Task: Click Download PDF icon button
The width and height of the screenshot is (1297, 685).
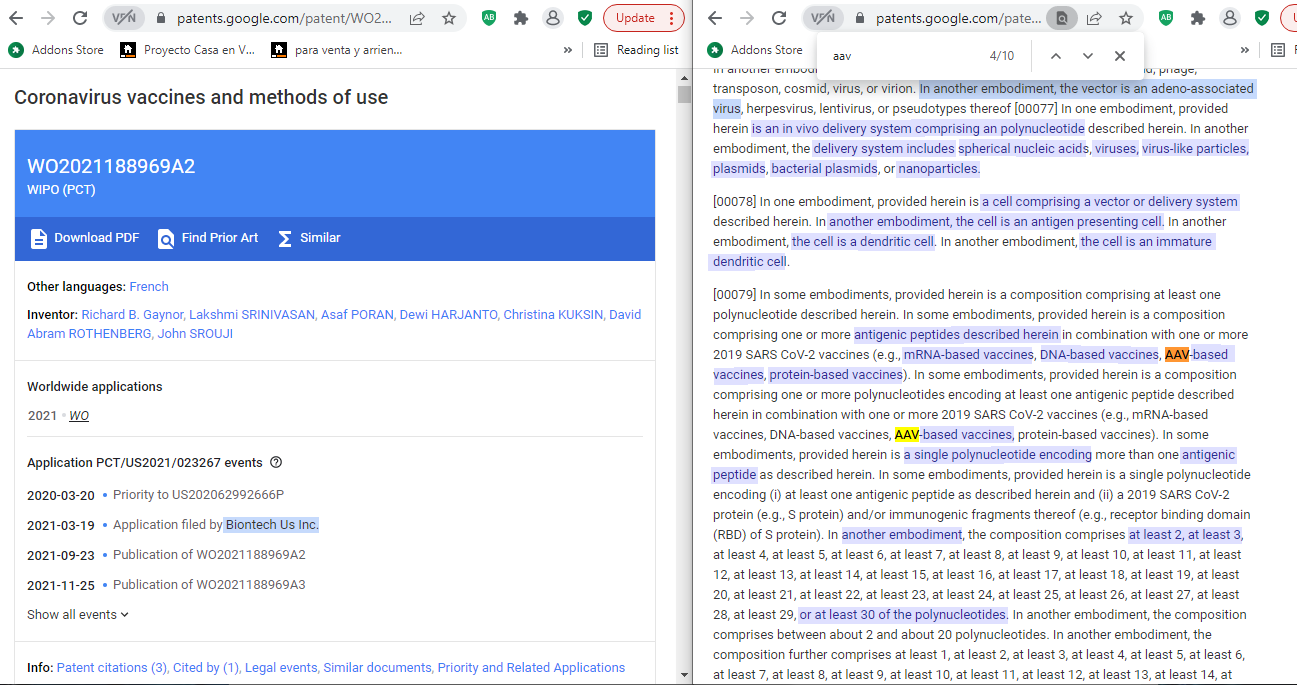Action: [x=39, y=238]
